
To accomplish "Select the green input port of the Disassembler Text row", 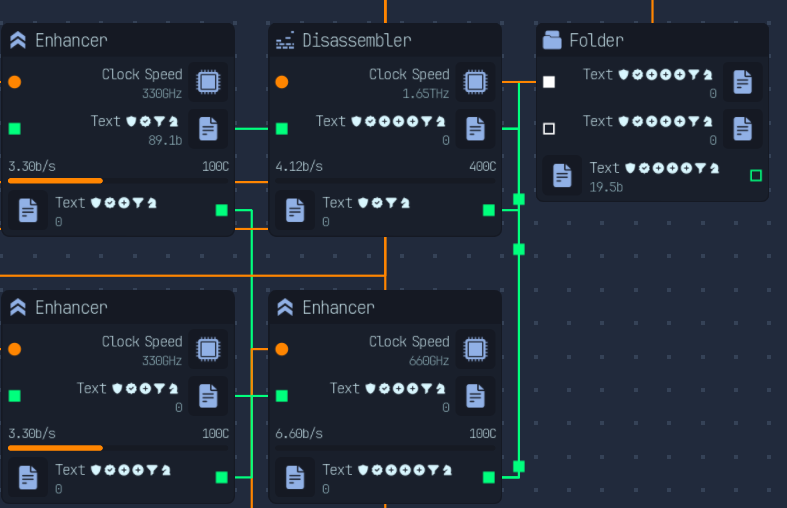I will click(282, 129).
